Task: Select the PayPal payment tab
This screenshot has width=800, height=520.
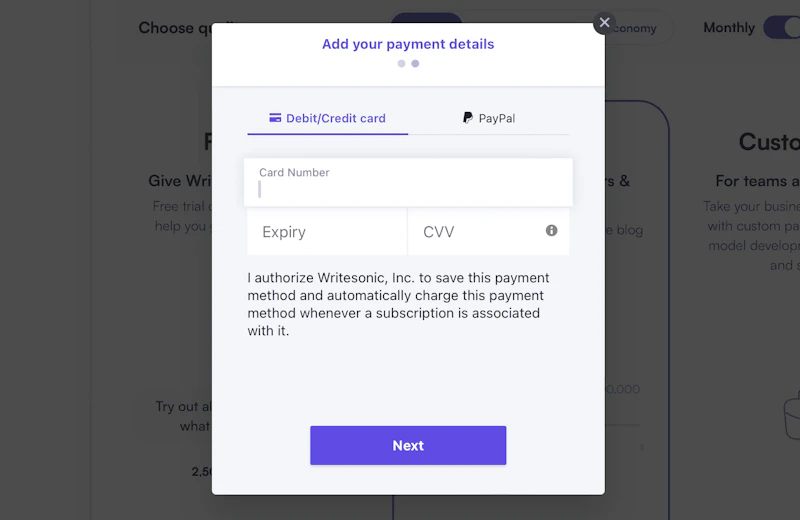Action: click(489, 118)
